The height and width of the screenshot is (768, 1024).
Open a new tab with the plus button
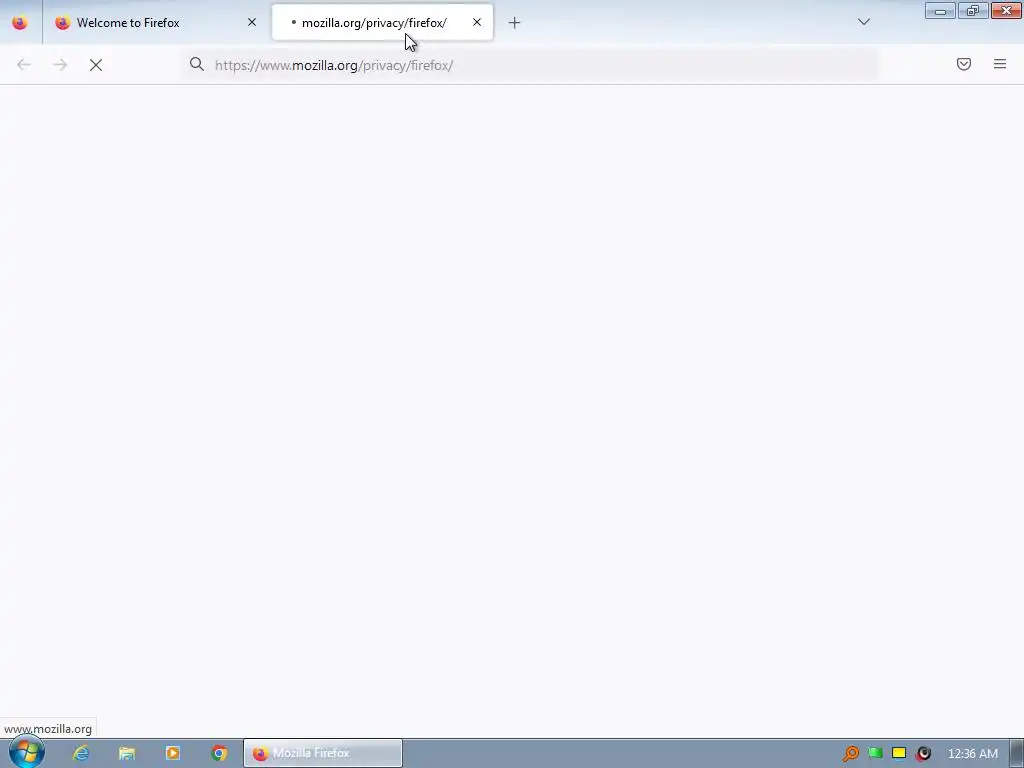point(515,23)
